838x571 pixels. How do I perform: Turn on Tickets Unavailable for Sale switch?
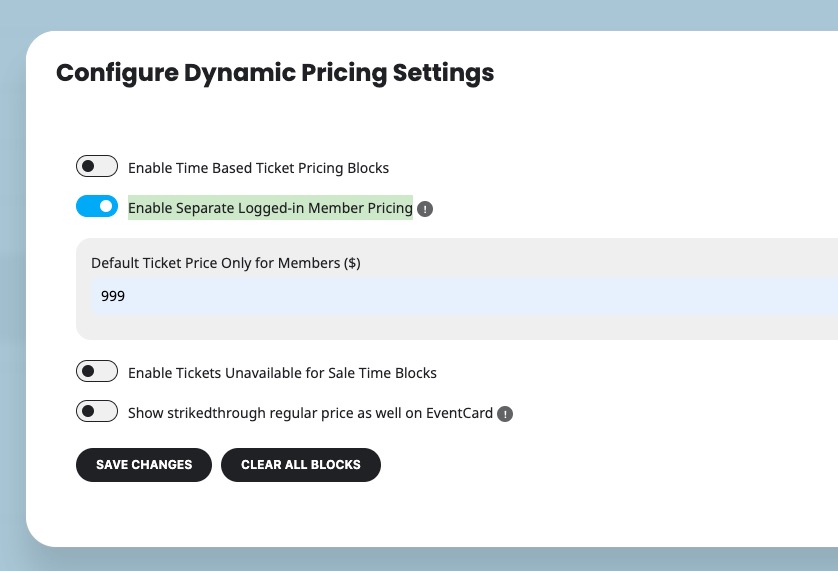point(97,371)
